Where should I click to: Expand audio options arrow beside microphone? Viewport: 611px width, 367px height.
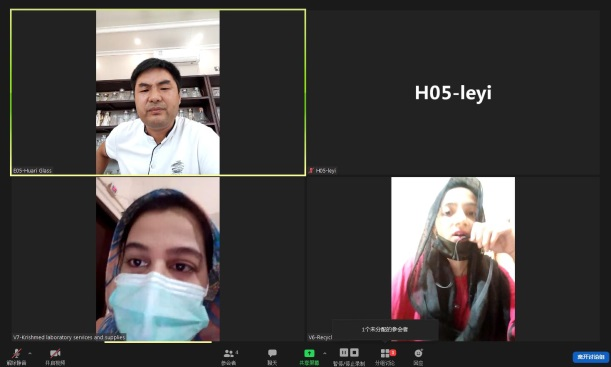pos(30,353)
